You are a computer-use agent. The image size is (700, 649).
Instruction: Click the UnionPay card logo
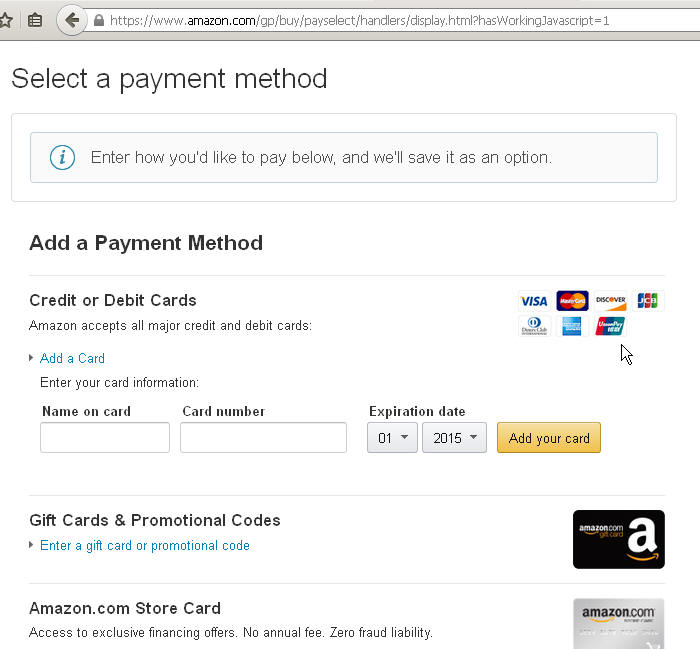pos(610,326)
